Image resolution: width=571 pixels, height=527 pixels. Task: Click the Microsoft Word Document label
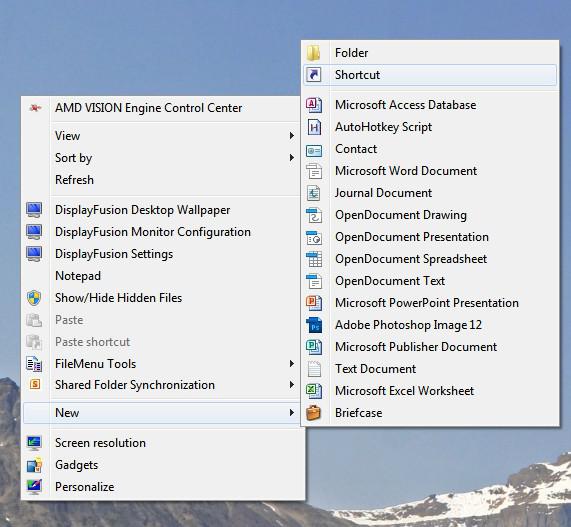(x=406, y=171)
